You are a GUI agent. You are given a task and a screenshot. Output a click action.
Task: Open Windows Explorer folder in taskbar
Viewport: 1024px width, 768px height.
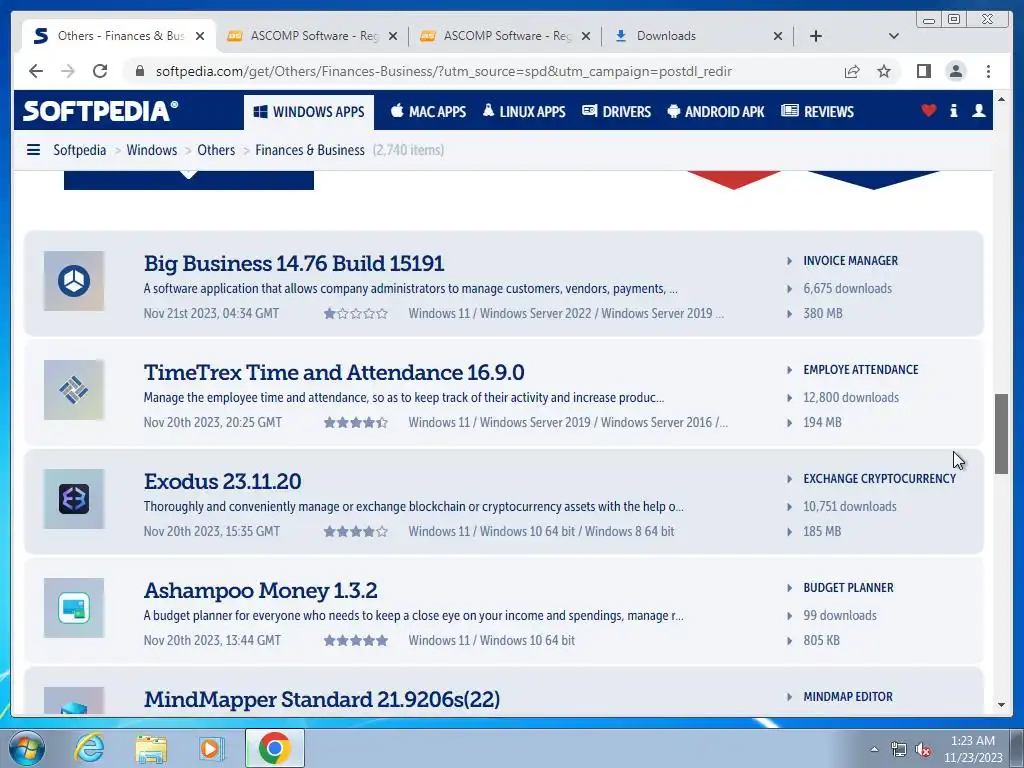click(151, 748)
